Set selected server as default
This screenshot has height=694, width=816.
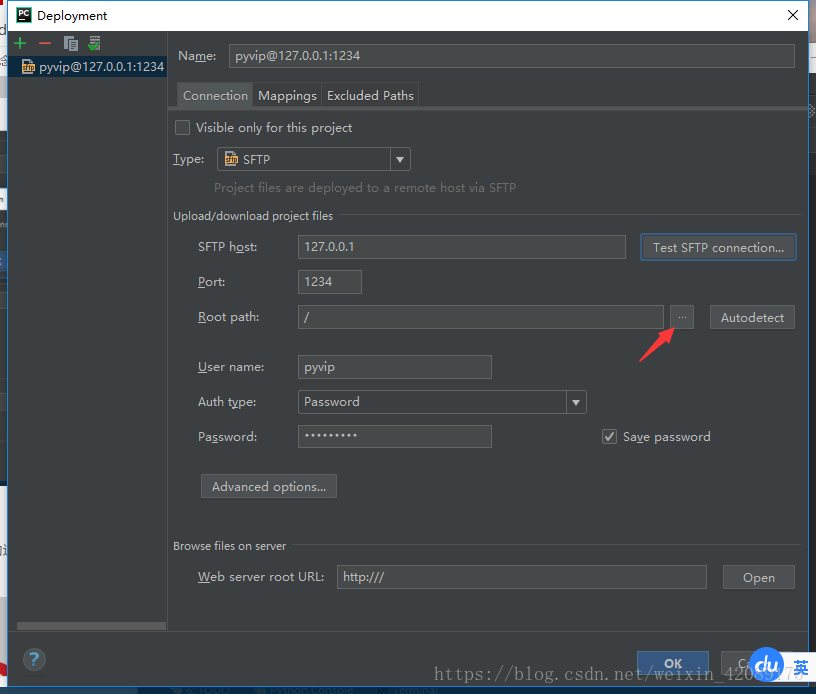click(x=94, y=43)
